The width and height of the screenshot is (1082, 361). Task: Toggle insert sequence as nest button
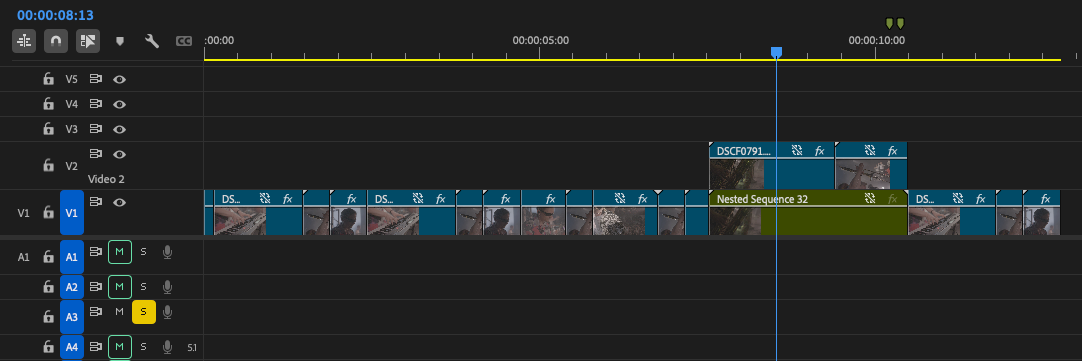click(x=24, y=41)
